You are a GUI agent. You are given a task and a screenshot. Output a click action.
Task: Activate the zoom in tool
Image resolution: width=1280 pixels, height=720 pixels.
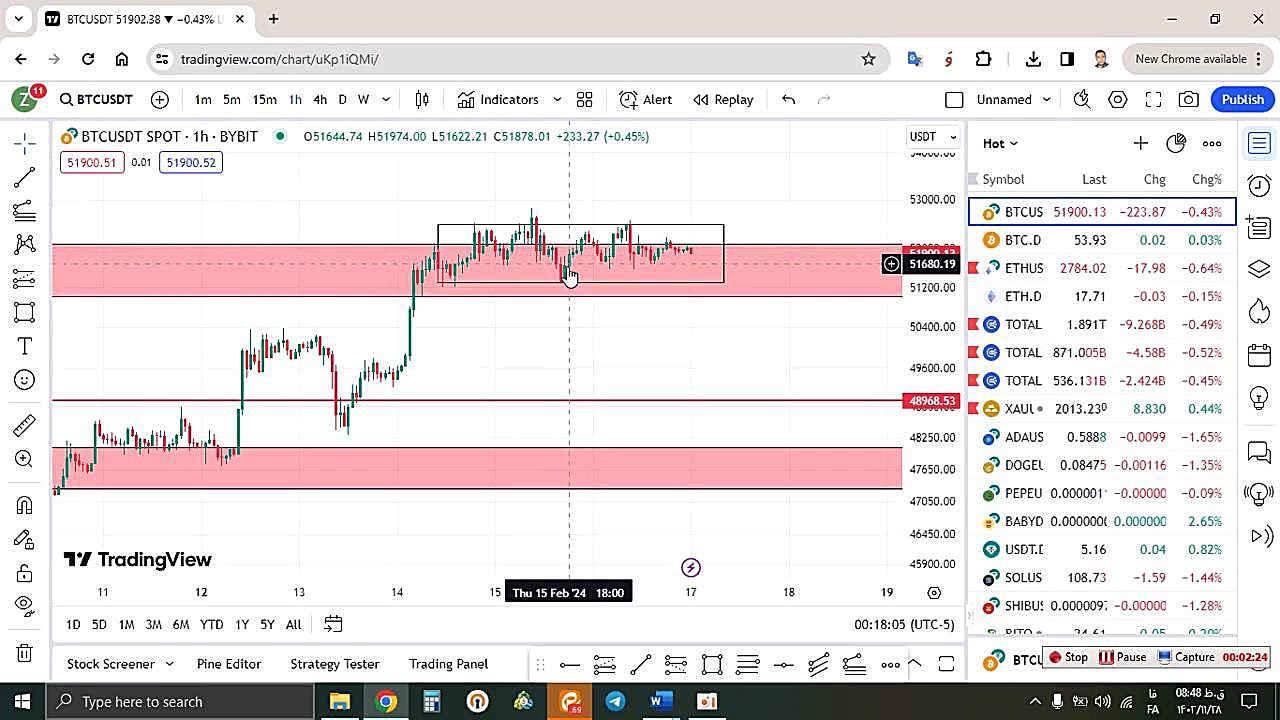click(x=25, y=459)
